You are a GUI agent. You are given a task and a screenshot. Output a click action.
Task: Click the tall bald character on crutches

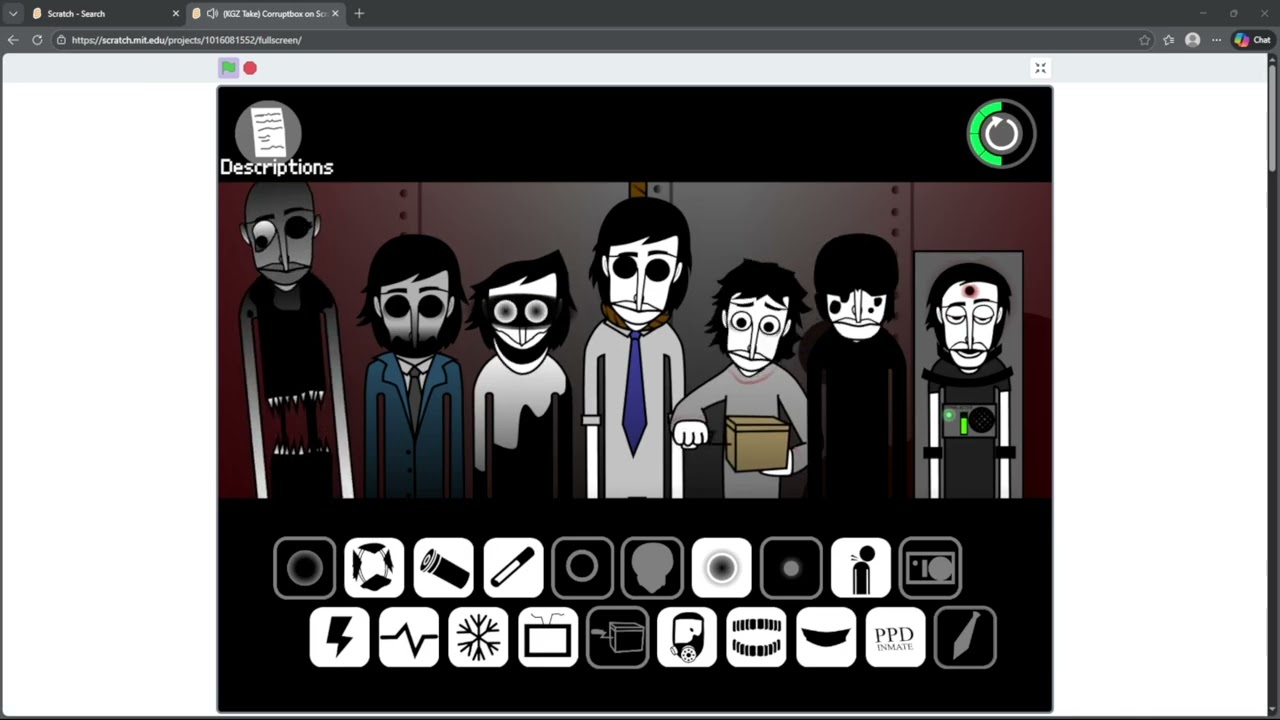point(288,340)
